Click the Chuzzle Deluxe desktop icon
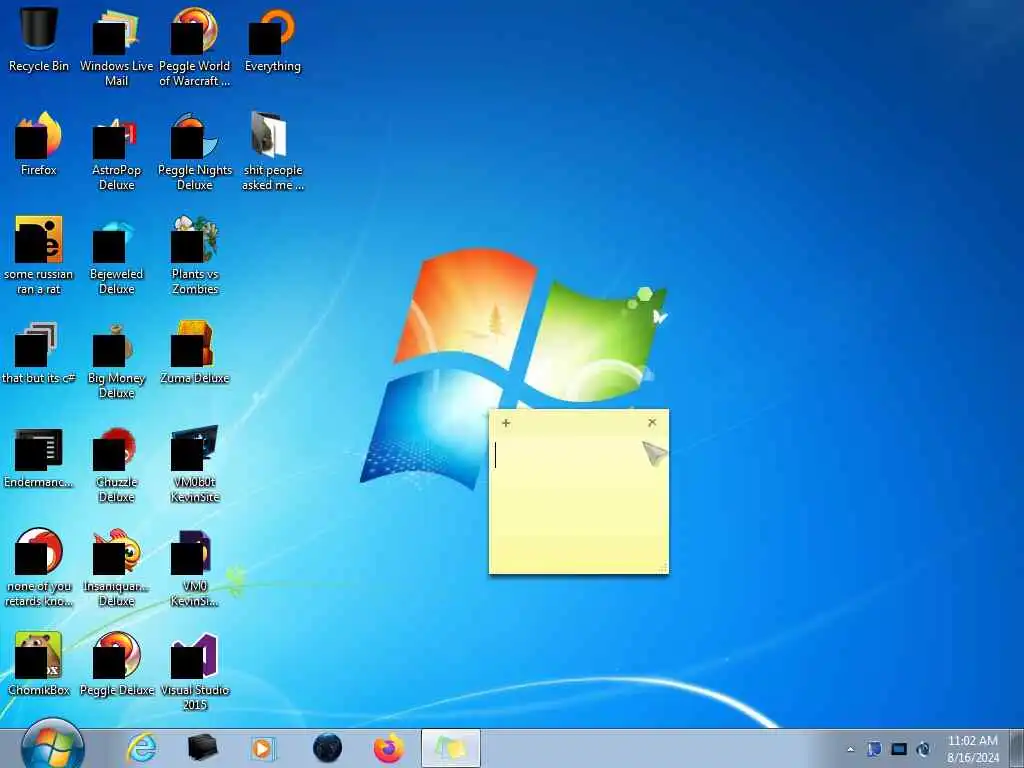 coord(116,464)
